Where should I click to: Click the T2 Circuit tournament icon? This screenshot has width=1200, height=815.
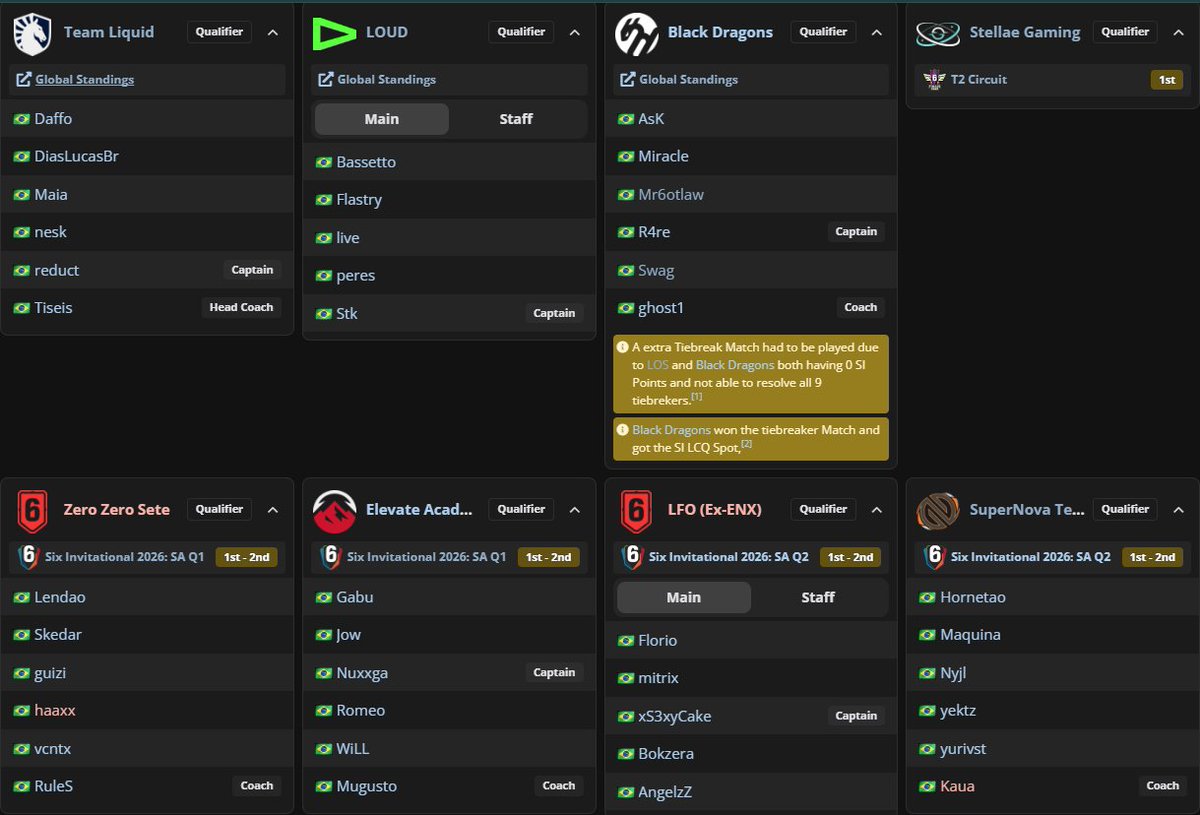935,80
